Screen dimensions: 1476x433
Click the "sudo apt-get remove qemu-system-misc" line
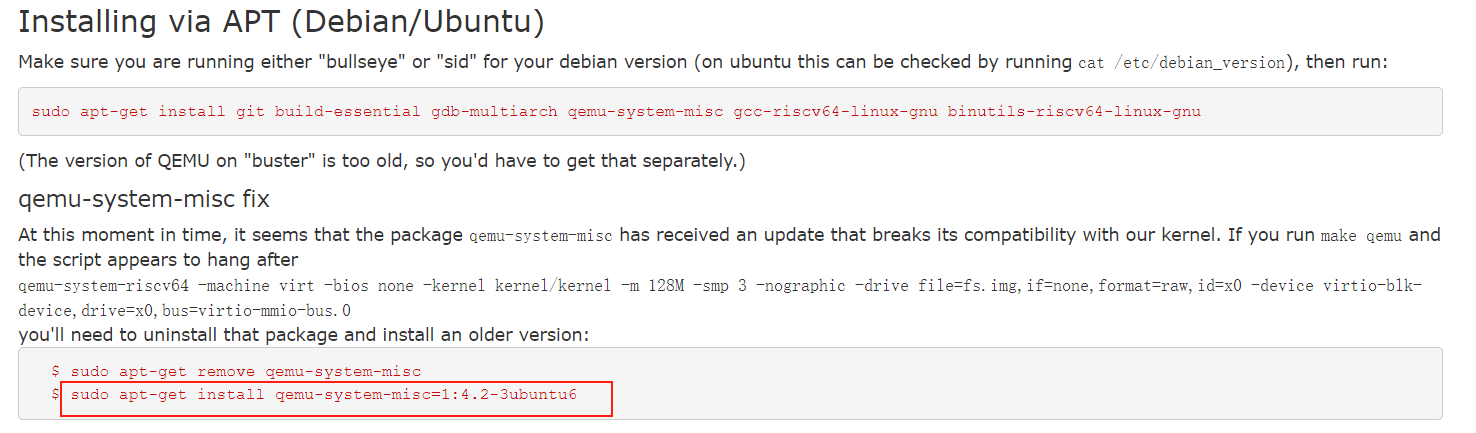pyautogui.click(x=246, y=371)
